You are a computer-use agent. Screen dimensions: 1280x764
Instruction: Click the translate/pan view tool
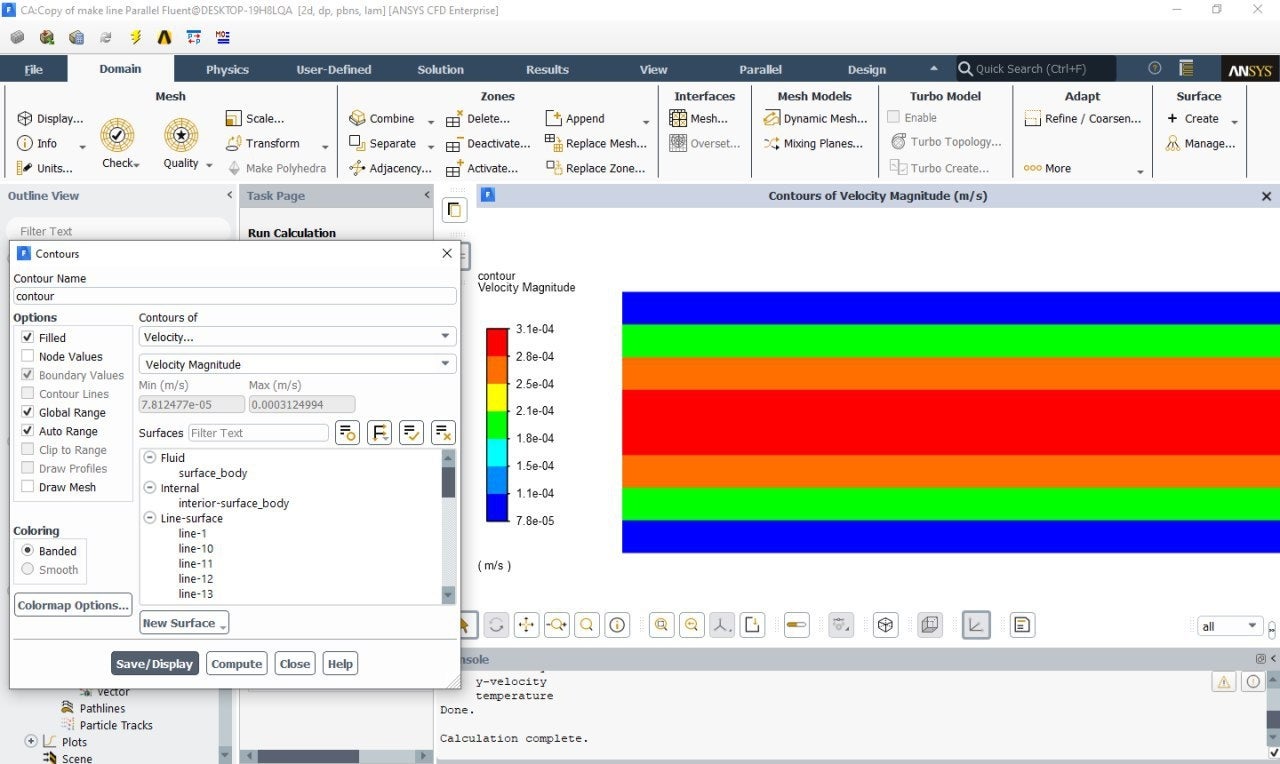pyautogui.click(x=526, y=625)
